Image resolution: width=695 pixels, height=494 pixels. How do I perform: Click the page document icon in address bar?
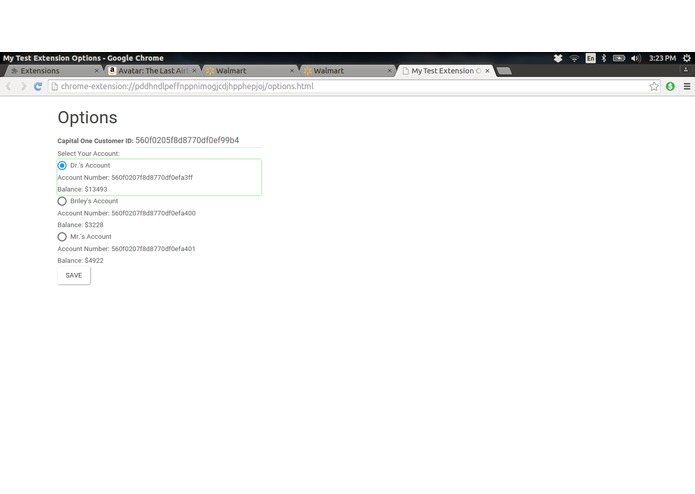coord(55,86)
